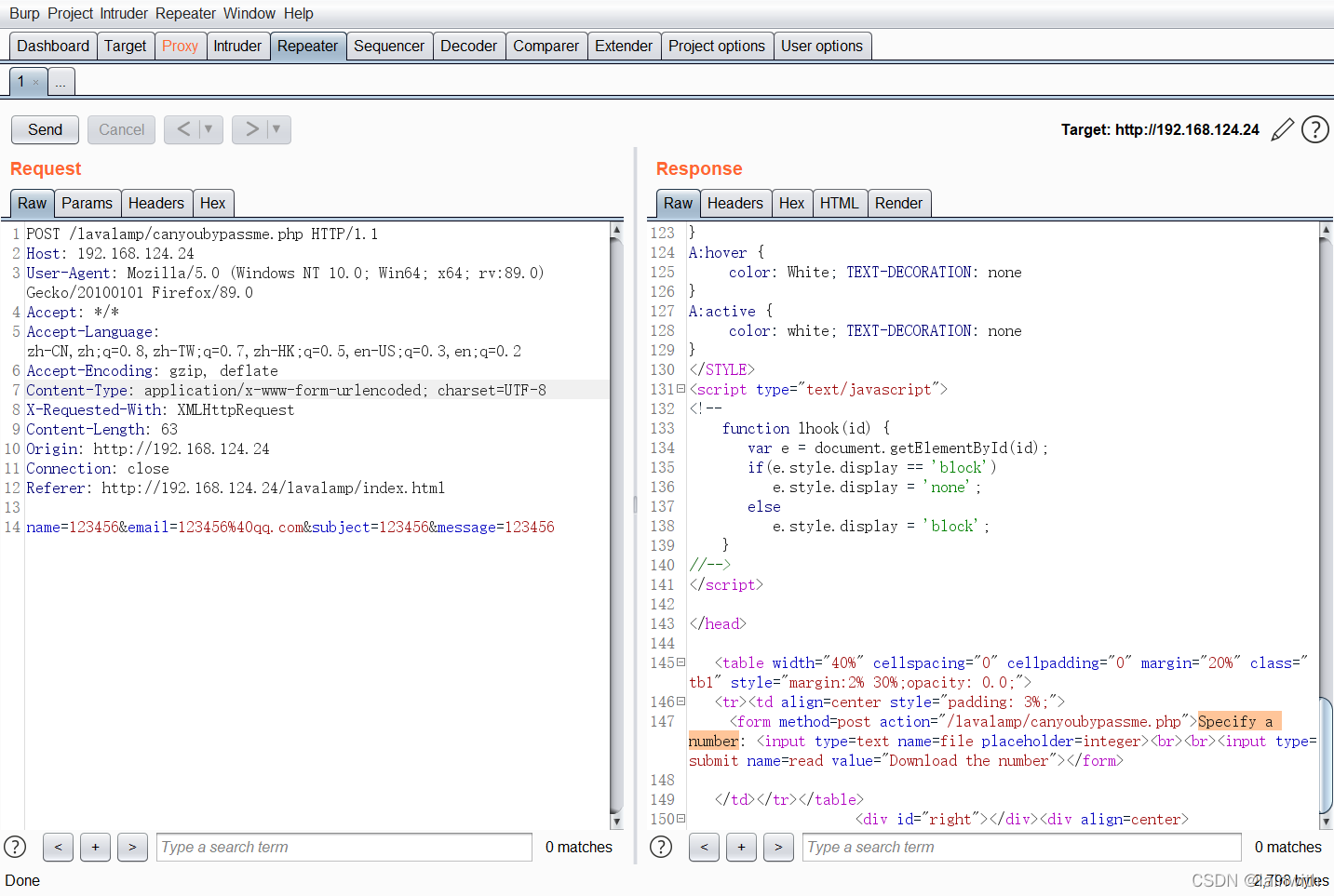Open the Project options tab
Image resolution: width=1334 pixels, height=896 pixels.
pyautogui.click(x=717, y=47)
